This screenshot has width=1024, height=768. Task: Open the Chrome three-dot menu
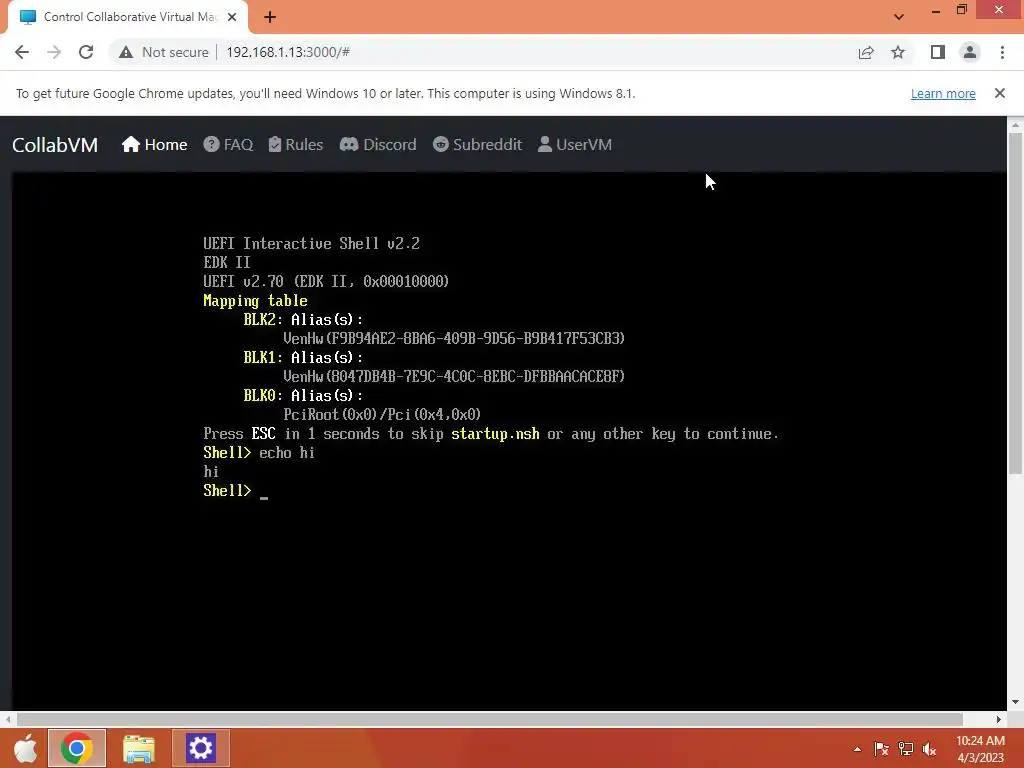(1002, 52)
